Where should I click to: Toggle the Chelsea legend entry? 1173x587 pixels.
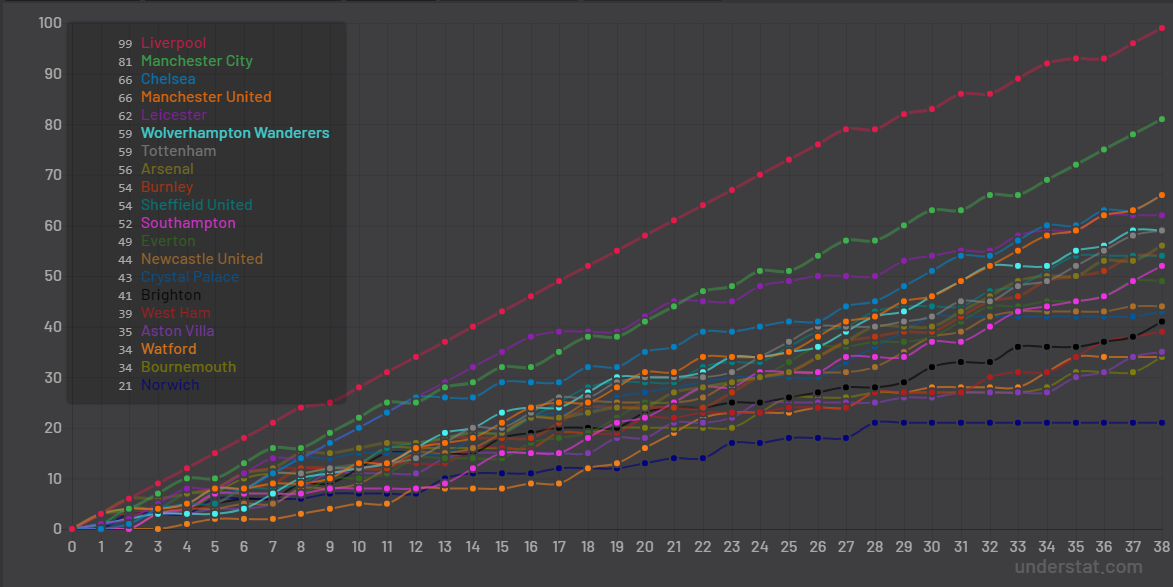point(168,79)
